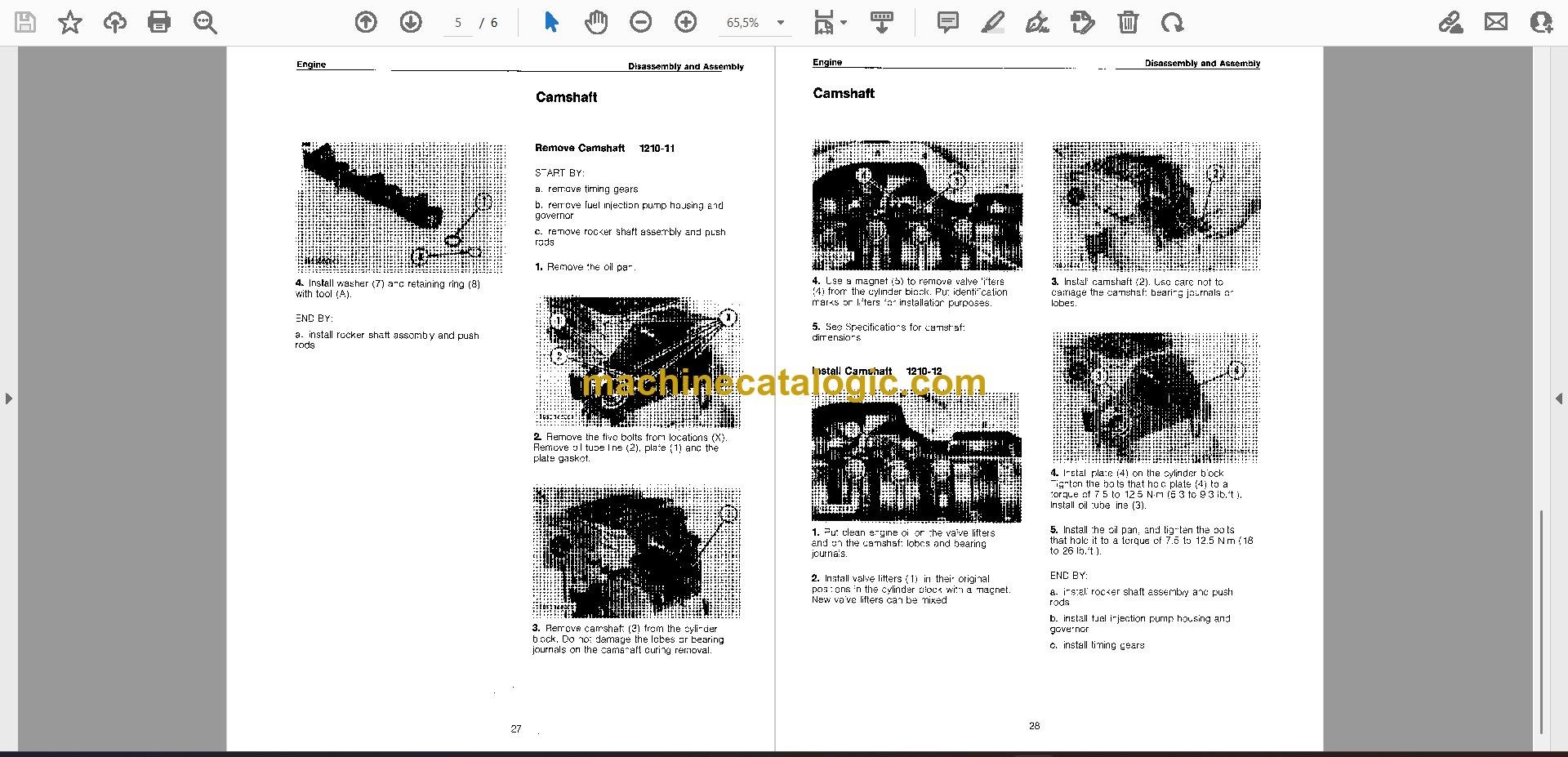The width and height of the screenshot is (1568, 757).
Task: Click the photo above "Remove camshaft (3)" step
Action: [637, 553]
